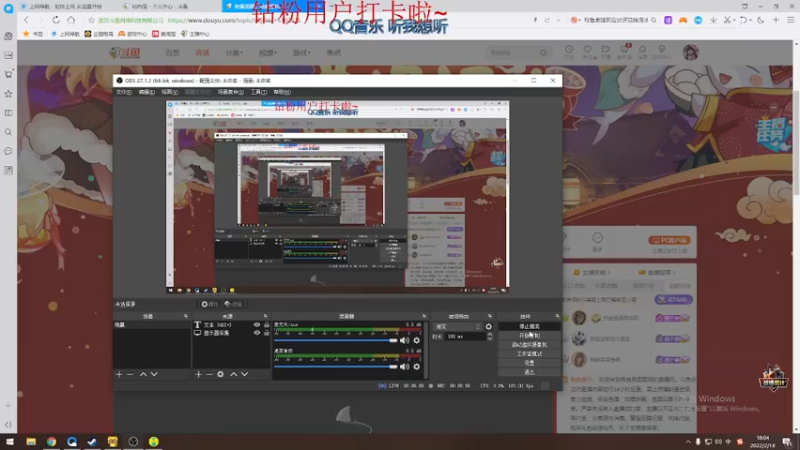
Task: Click the transition duration field
Action: [x=465, y=337]
